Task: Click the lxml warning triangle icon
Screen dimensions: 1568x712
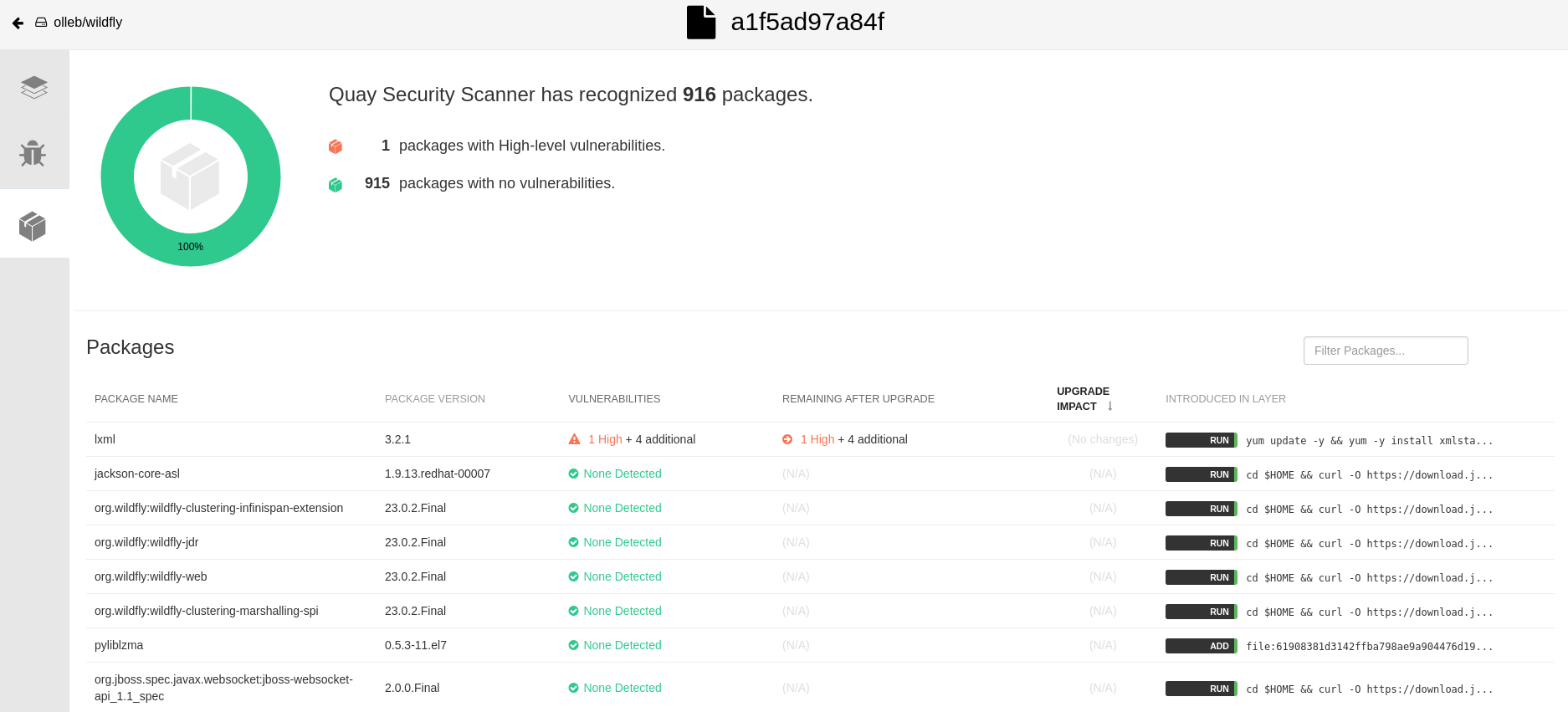Action: 574,439
